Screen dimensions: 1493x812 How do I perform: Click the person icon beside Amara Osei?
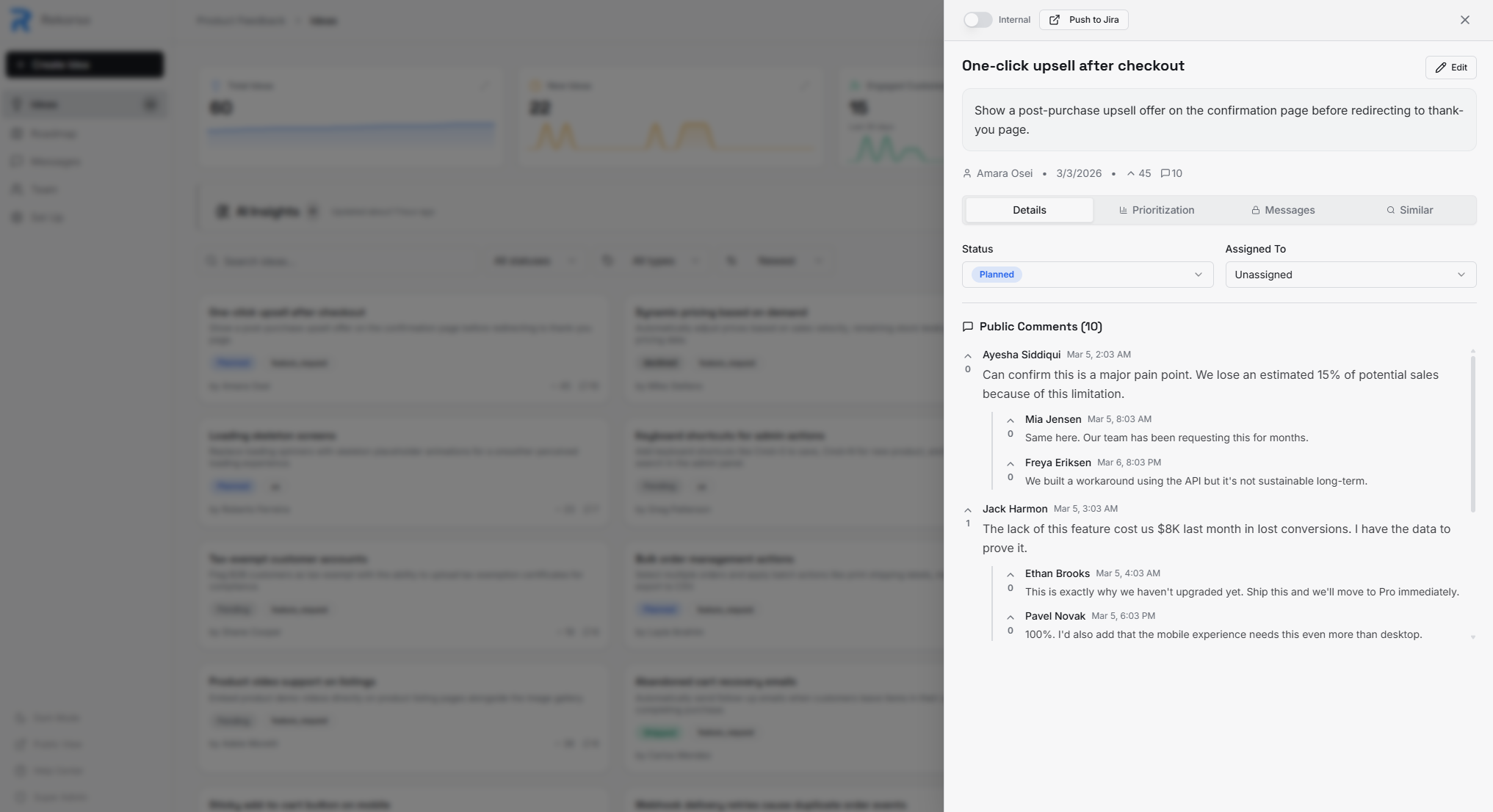coord(966,173)
